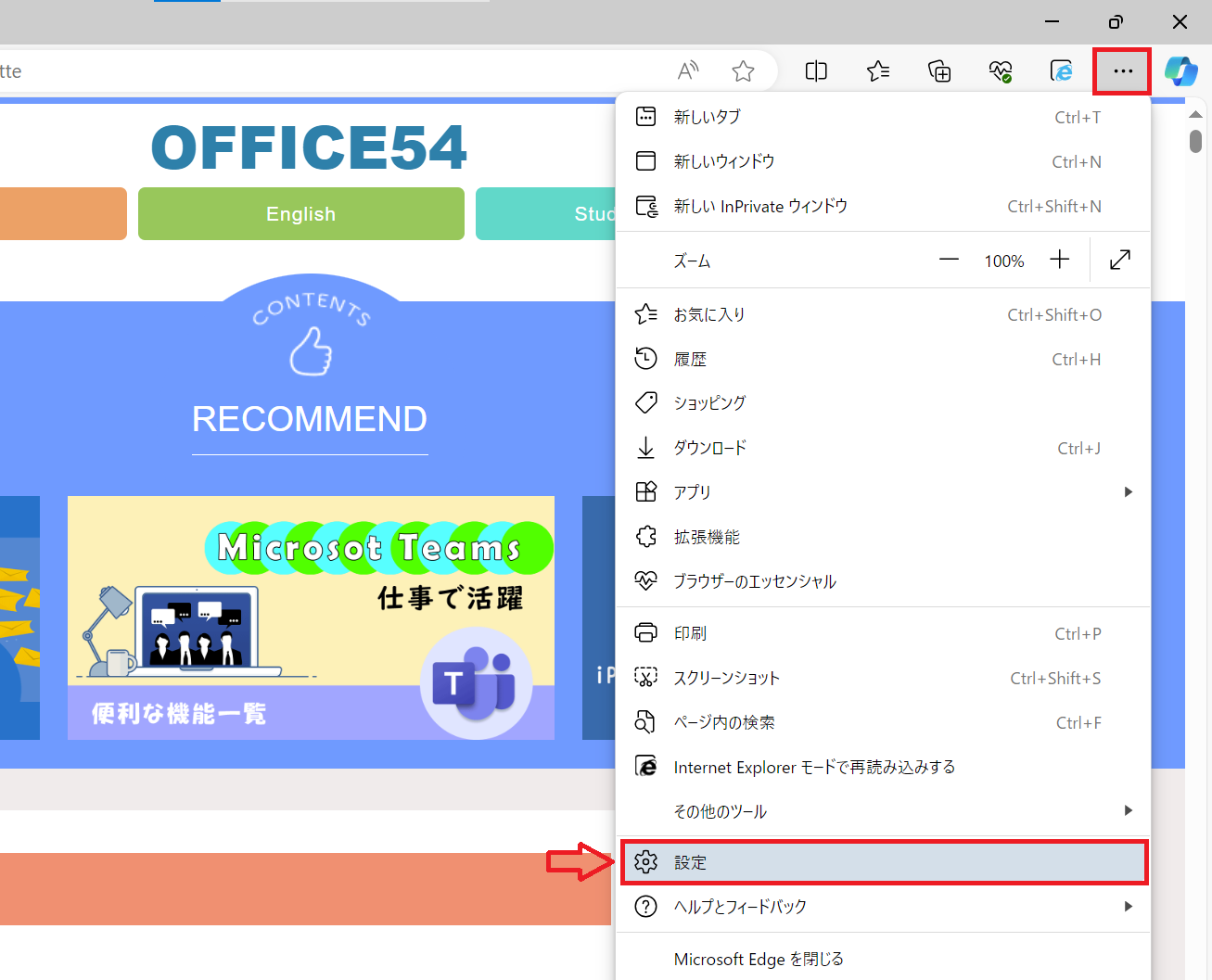Click the orange navigation button left of English
This screenshot has height=980, width=1212.
(63, 213)
